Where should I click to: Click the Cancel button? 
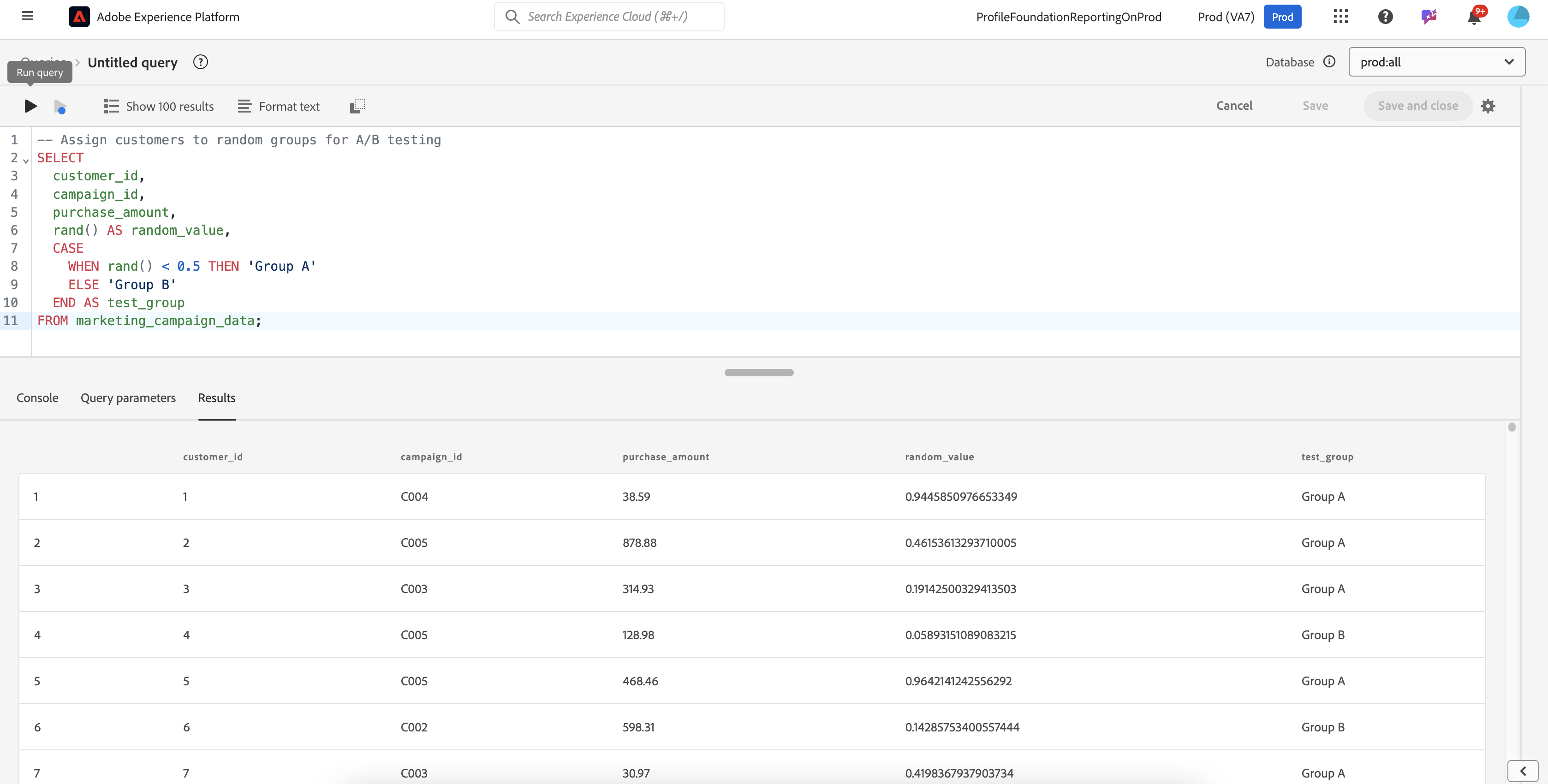1234,106
